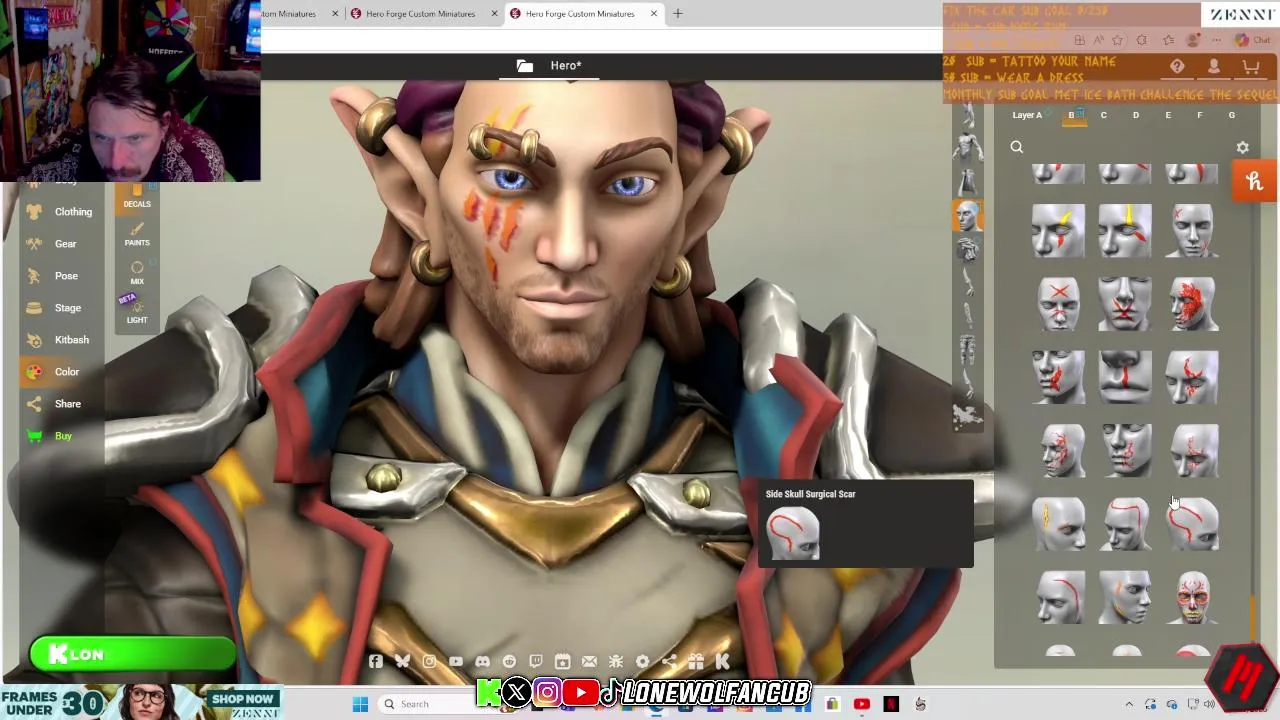Choose the yellow forehead stripe decal

tap(1125, 230)
